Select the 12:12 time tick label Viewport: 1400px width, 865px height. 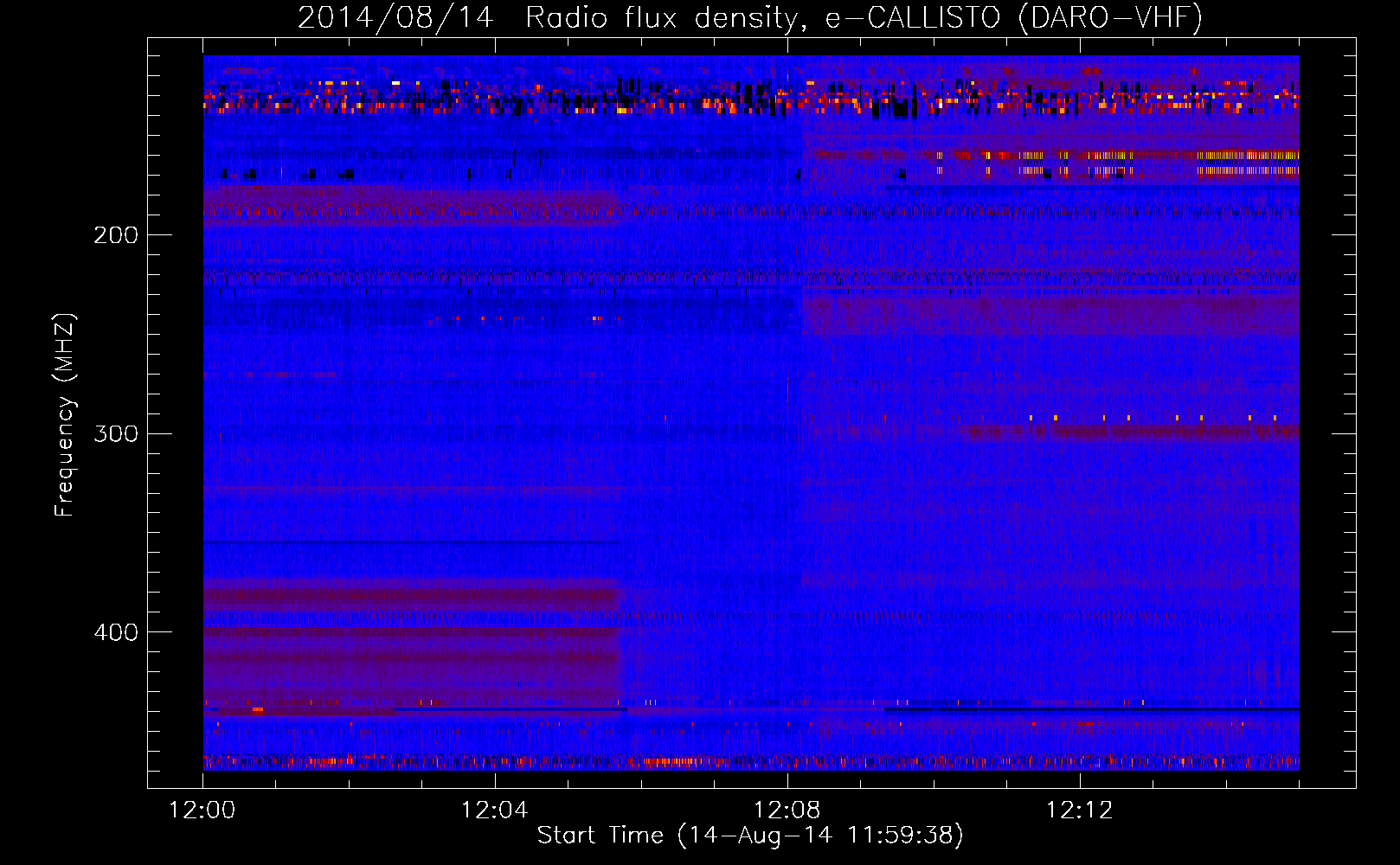click(x=1079, y=811)
